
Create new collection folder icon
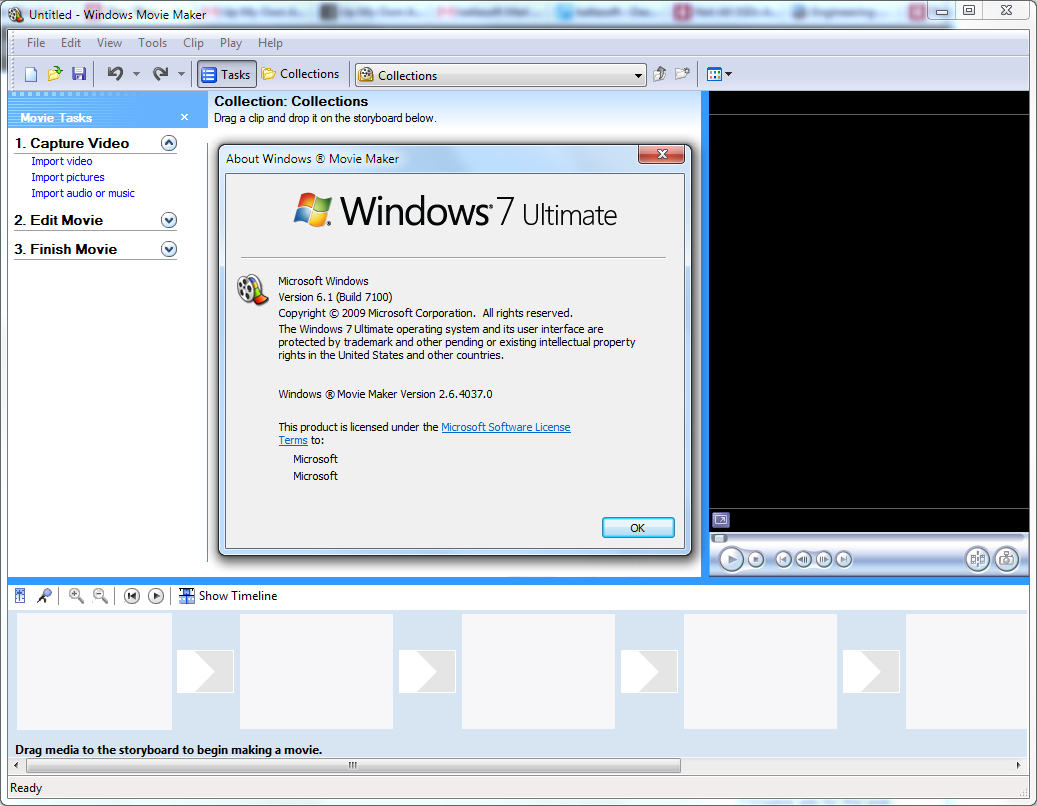(x=682, y=74)
